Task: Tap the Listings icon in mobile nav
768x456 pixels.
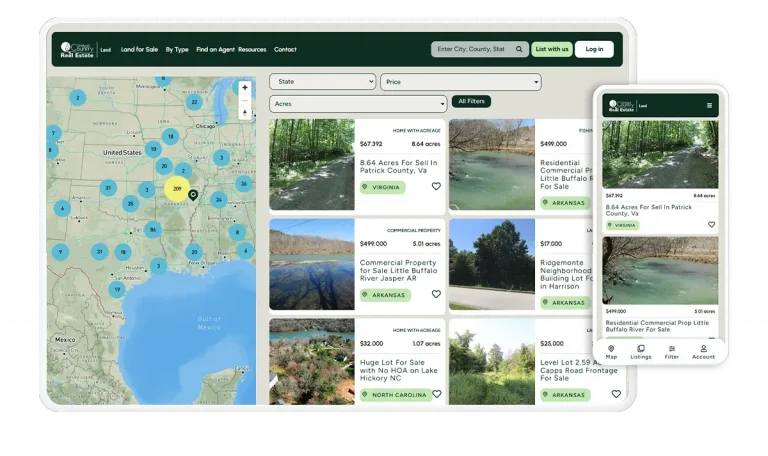Action: click(641, 351)
